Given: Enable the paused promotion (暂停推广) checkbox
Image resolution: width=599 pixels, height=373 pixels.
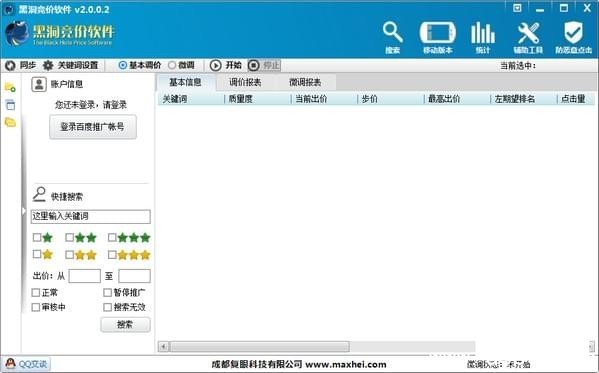Looking at the screenshot, I should [107, 293].
